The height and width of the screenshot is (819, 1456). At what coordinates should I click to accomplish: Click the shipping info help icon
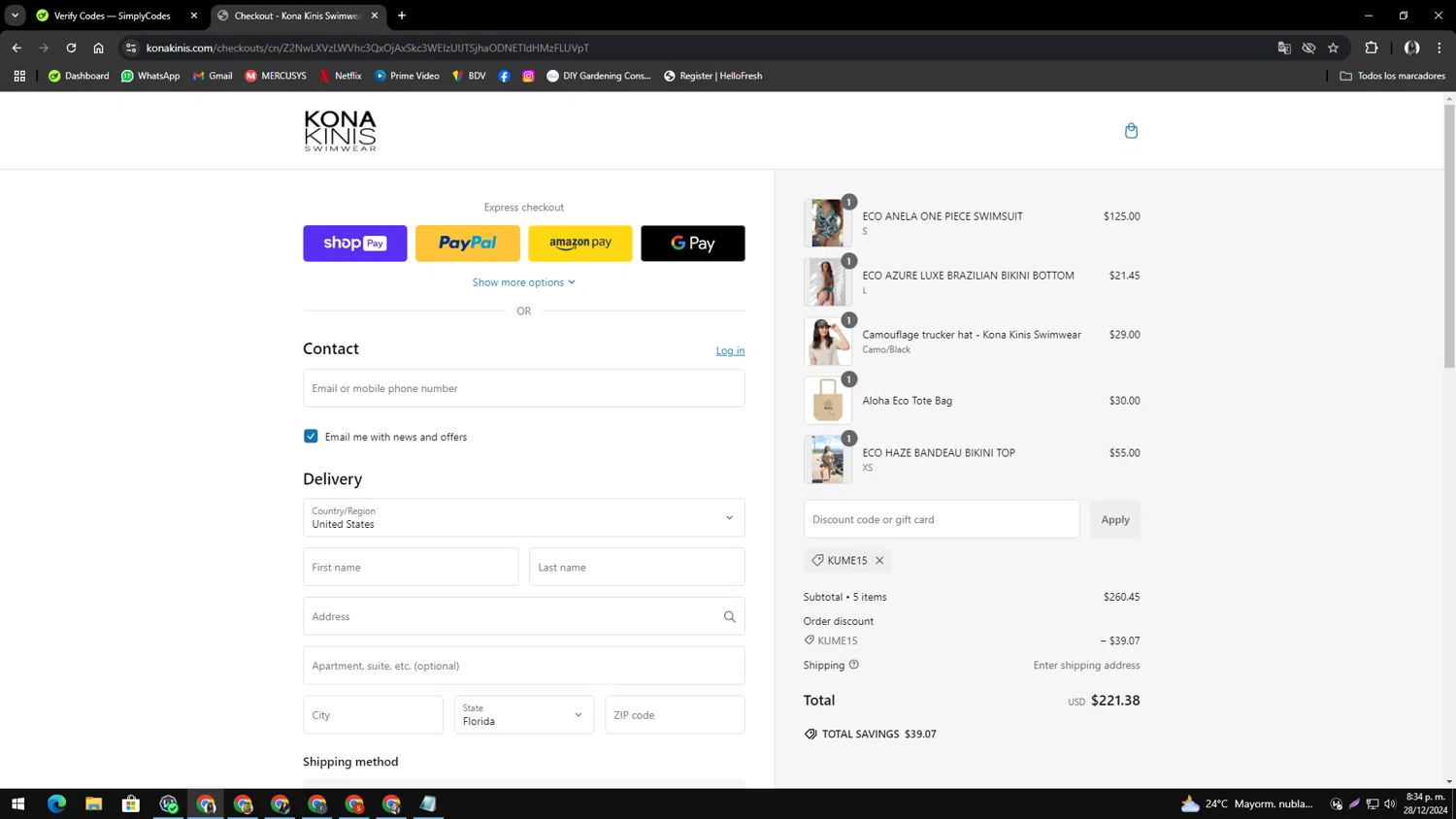[854, 665]
